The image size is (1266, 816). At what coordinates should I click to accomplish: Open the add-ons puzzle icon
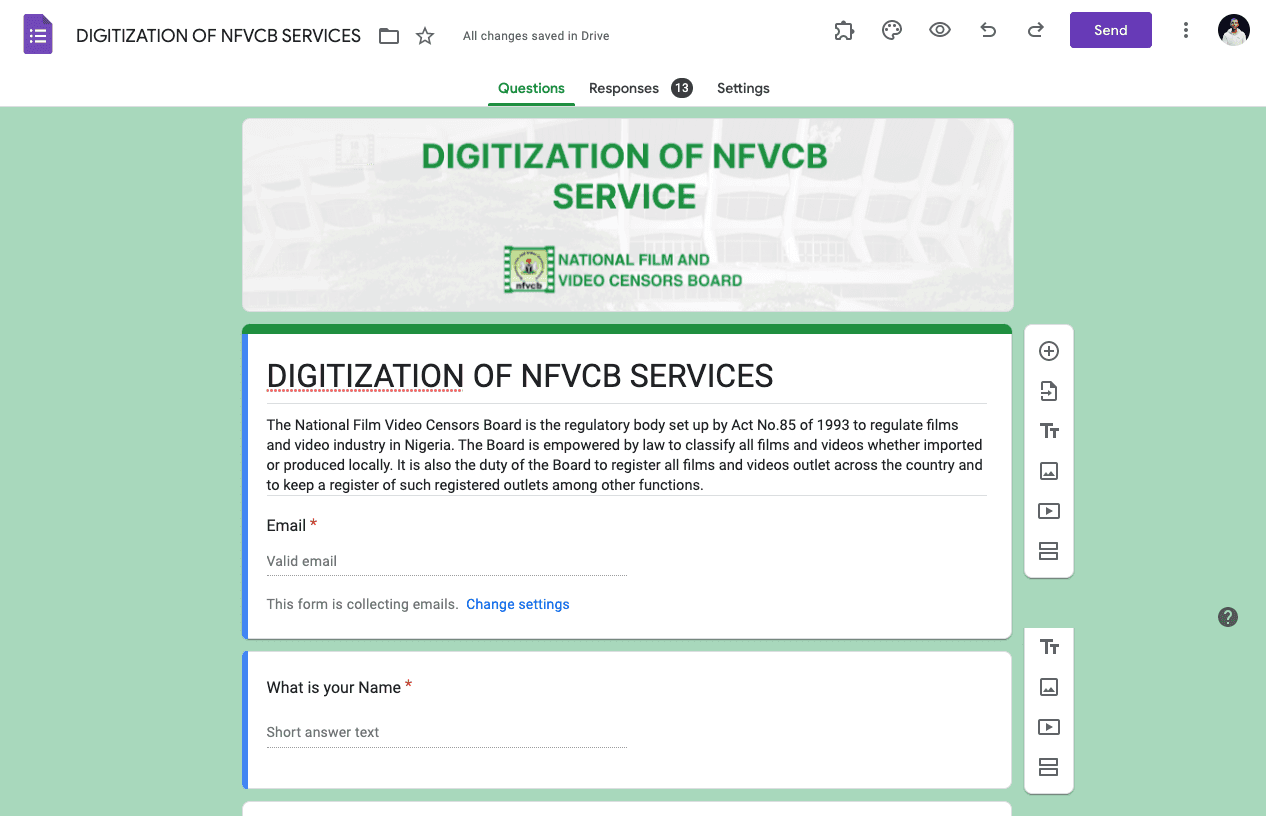pyautogui.click(x=844, y=30)
